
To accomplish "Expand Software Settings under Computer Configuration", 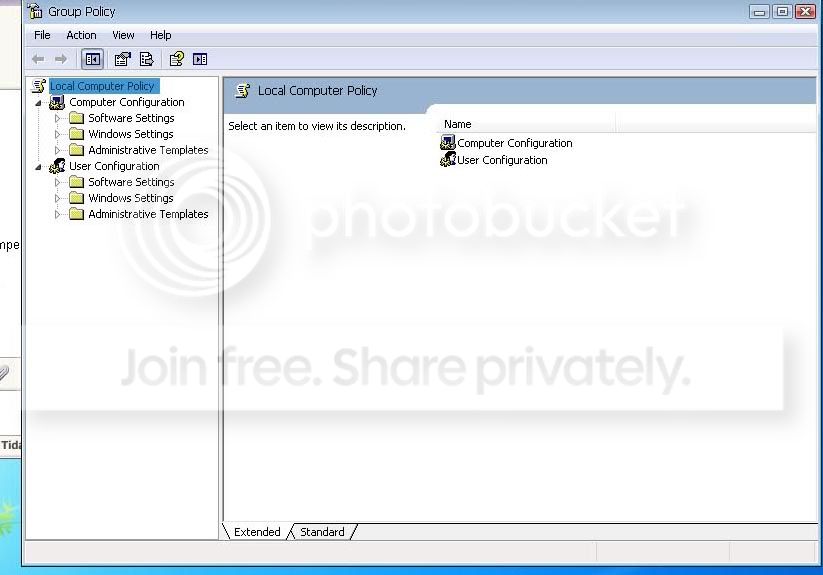I will point(58,119).
